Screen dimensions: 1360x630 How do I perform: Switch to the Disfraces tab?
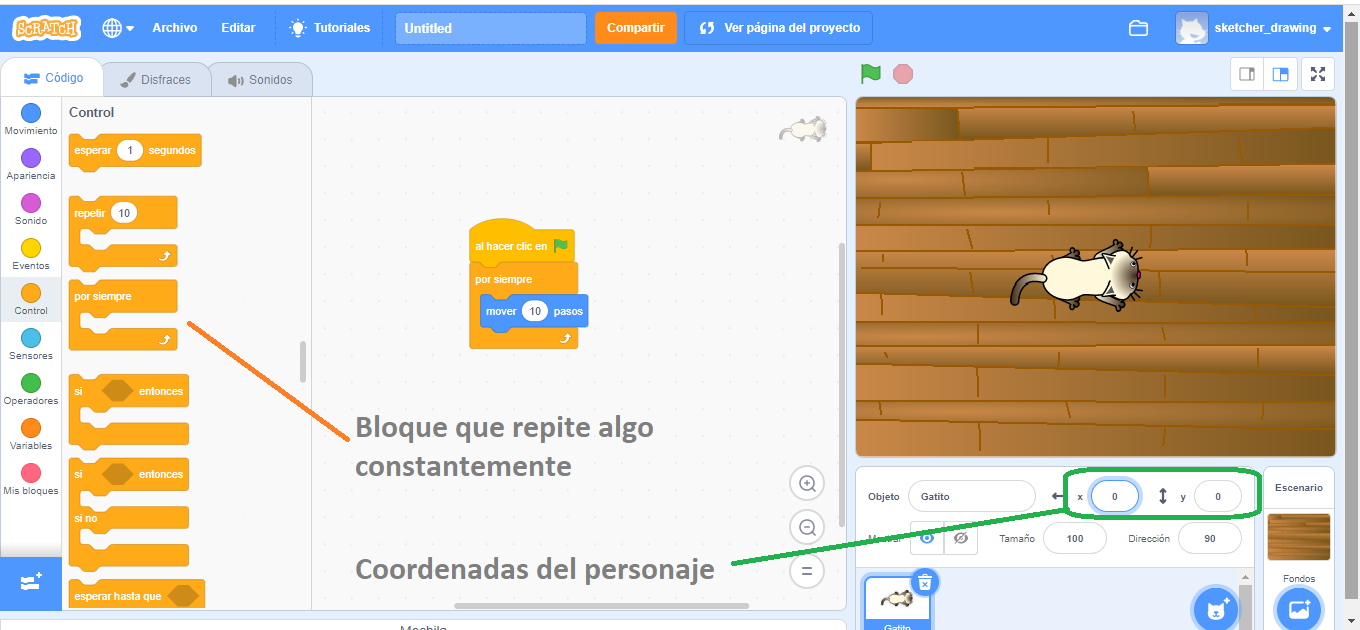(x=156, y=78)
